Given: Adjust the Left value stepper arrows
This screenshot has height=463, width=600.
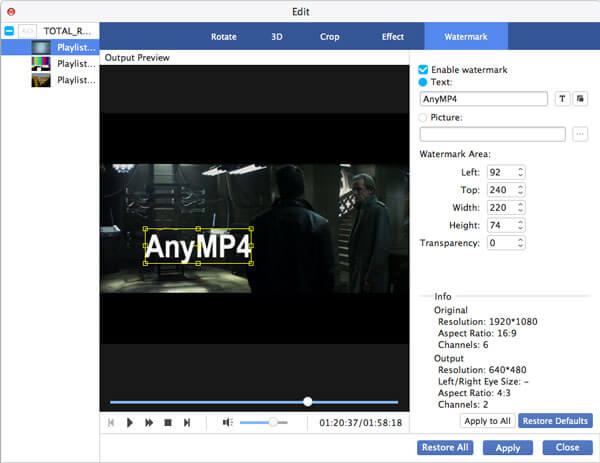Looking at the screenshot, I should tap(520, 172).
